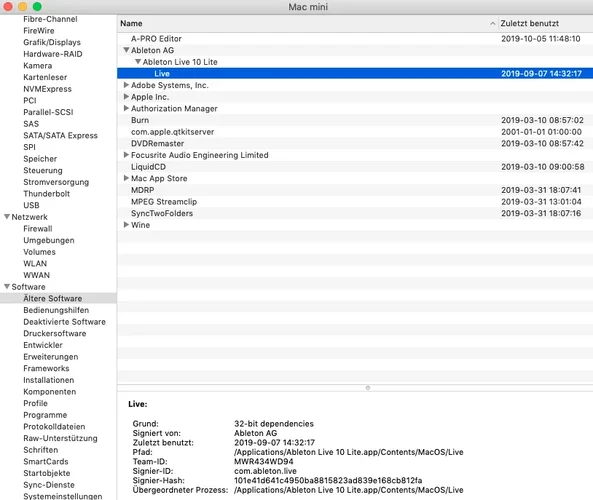Open Protokolldateien in the sidebar
The height and width of the screenshot is (500, 593).
pos(54,427)
